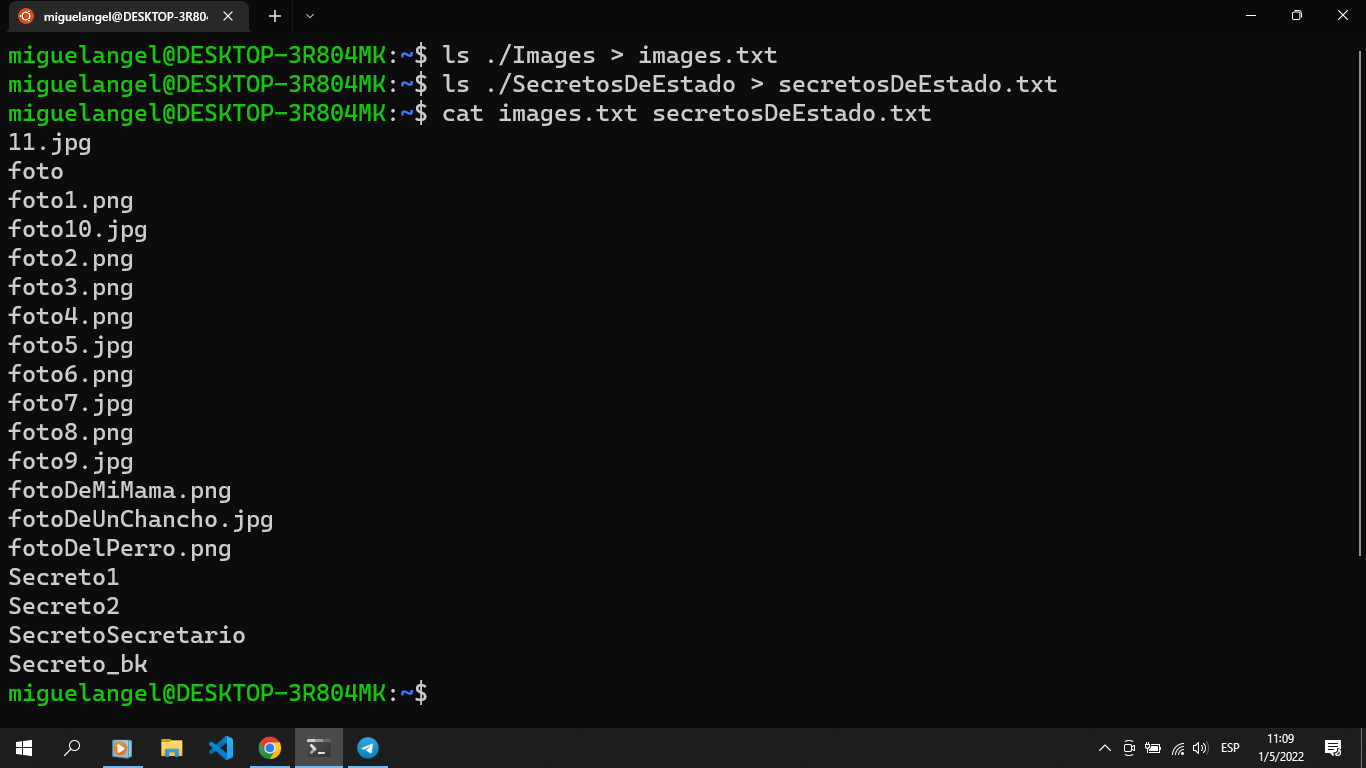Open a new terminal tab with plus button
This screenshot has width=1366, height=768.
click(x=275, y=16)
